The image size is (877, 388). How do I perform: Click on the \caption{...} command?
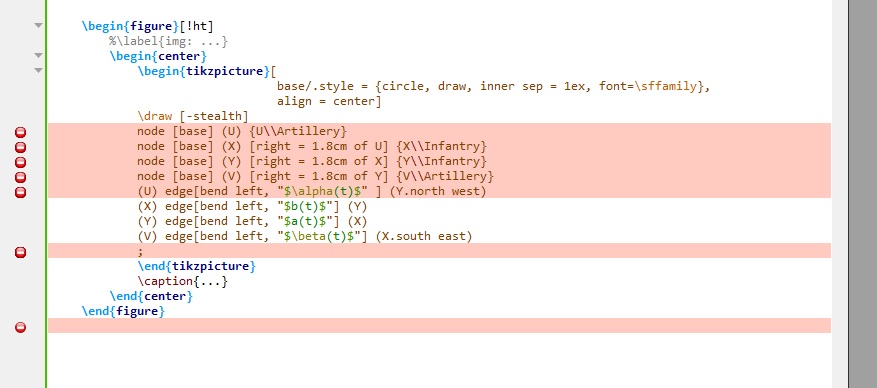click(x=183, y=281)
